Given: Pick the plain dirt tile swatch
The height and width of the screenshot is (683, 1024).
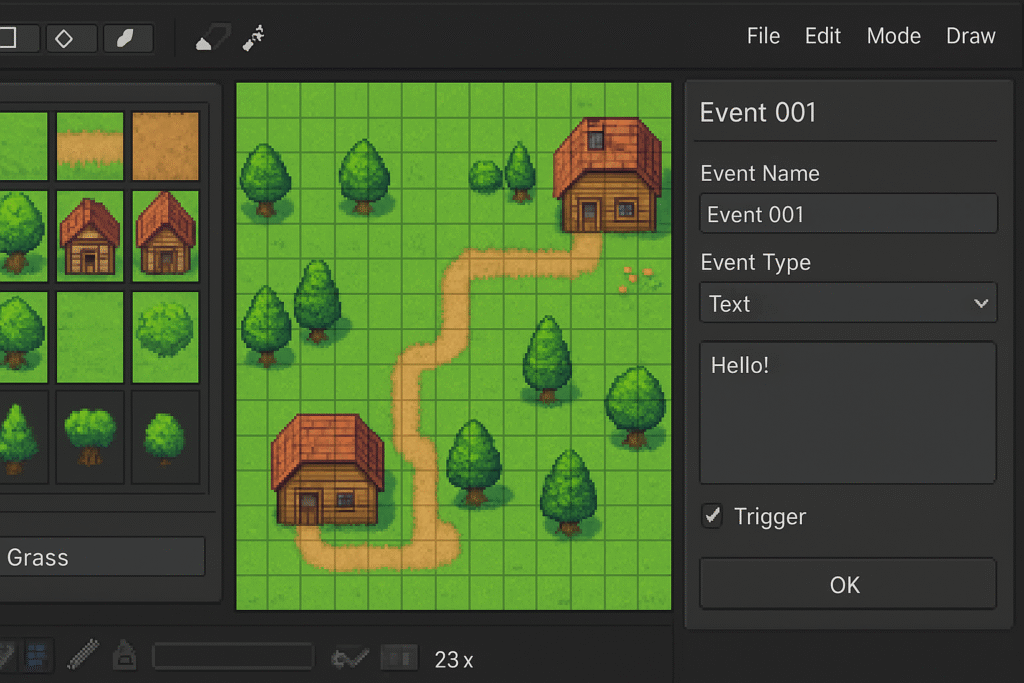Looking at the screenshot, I should click(x=165, y=146).
